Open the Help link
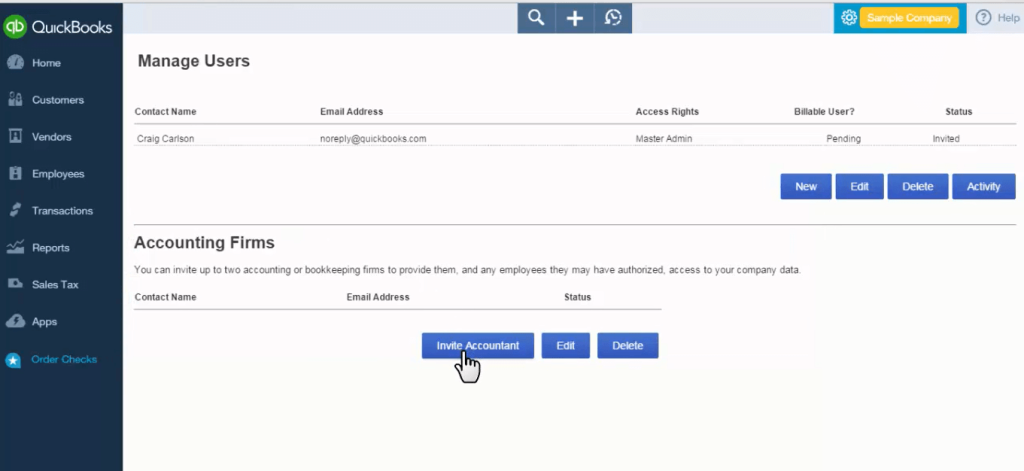 pos(1008,18)
